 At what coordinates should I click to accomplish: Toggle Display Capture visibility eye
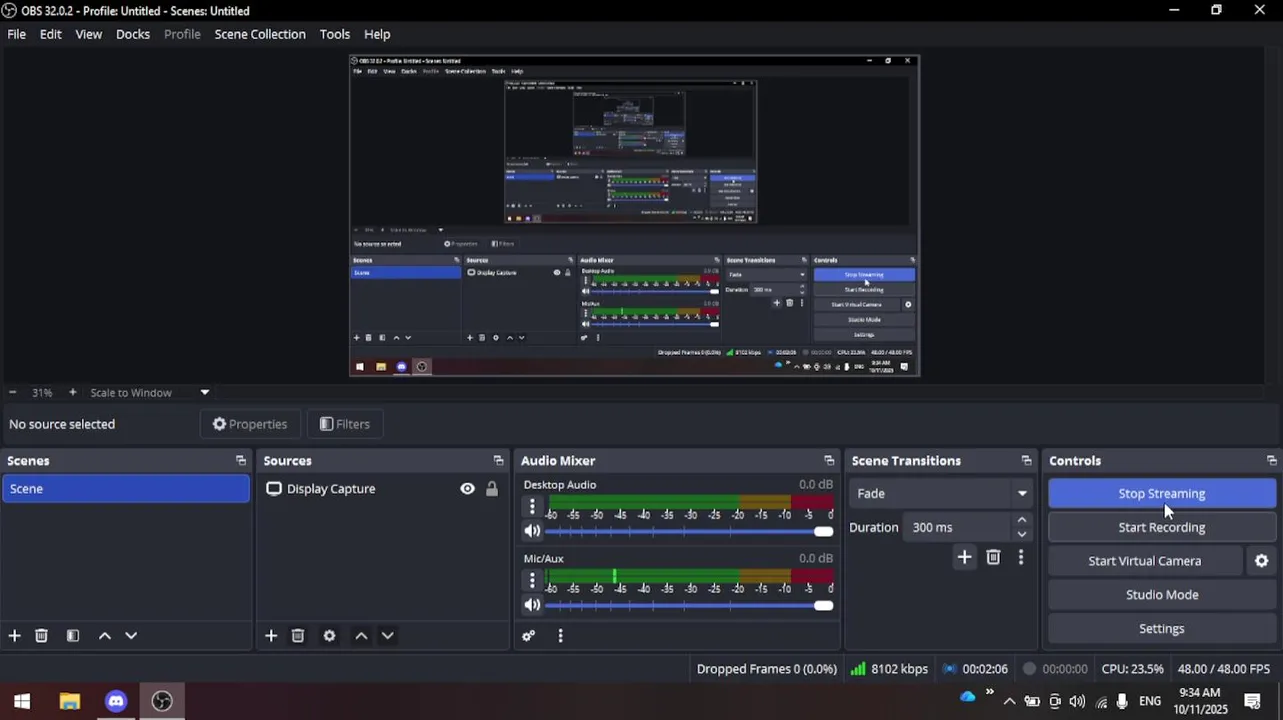tap(467, 489)
